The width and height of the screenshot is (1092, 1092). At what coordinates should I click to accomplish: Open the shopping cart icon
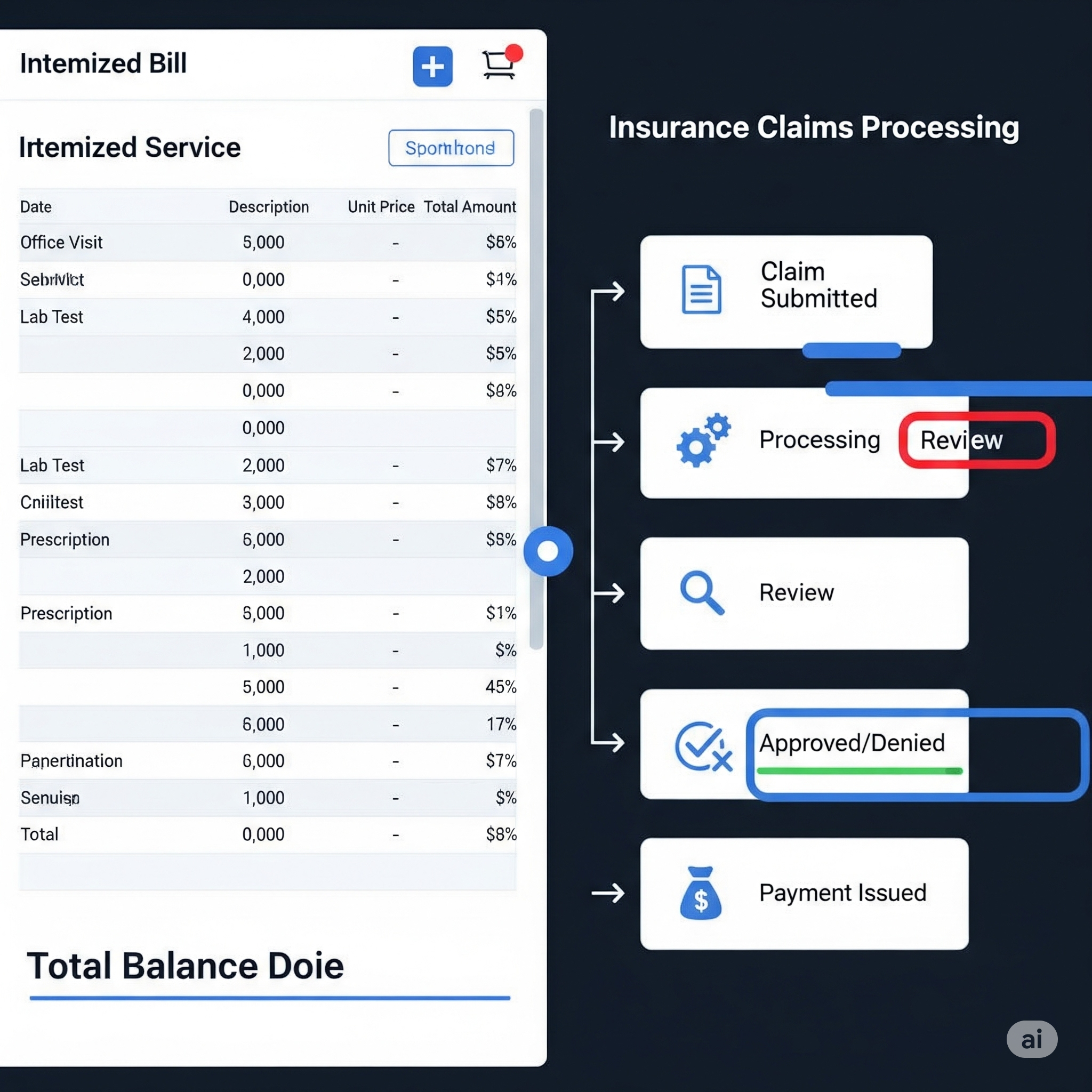(499, 66)
